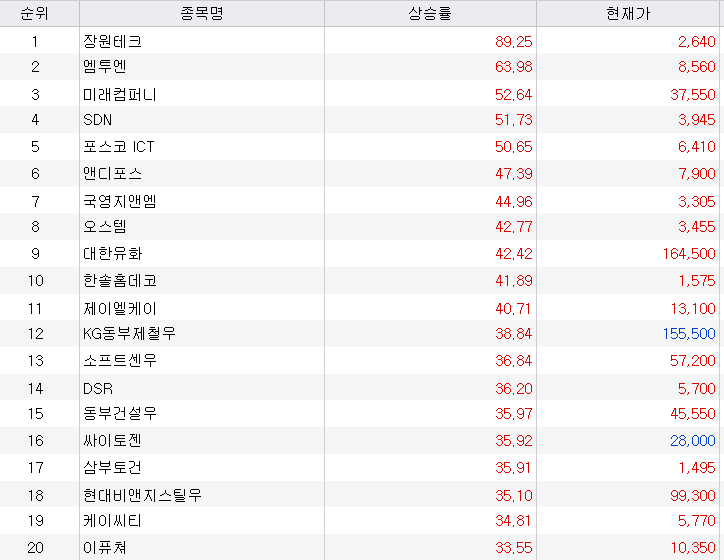Viewport: 724px width, 560px height.
Task: Select stock name 앤디포스
Action: tap(112, 174)
